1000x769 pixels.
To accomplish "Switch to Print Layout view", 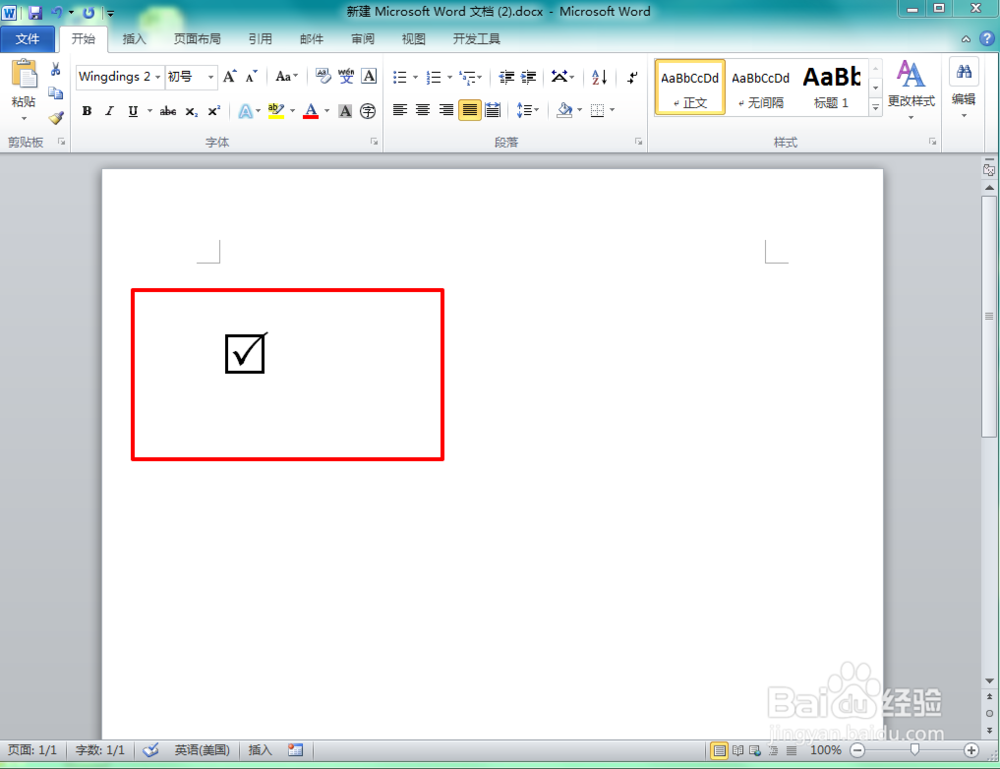I will pos(719,751).
